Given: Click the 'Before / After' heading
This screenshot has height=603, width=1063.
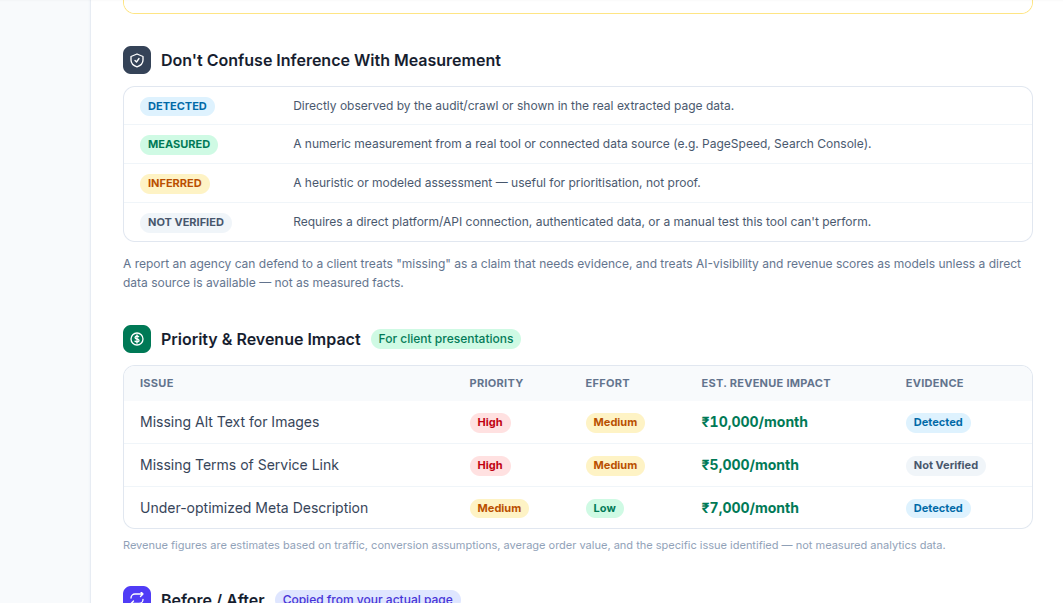Looking at the screenshot, I should [212, 598].
